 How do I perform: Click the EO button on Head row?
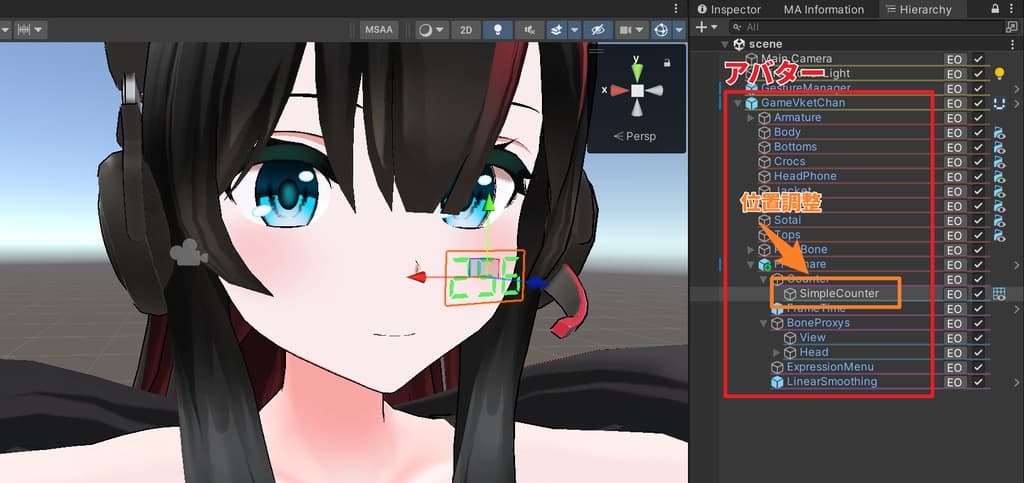(x=954, y=352)
